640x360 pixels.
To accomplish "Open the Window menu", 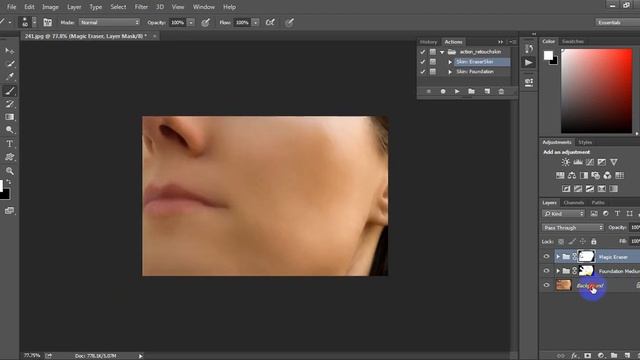I will point(204,7).
